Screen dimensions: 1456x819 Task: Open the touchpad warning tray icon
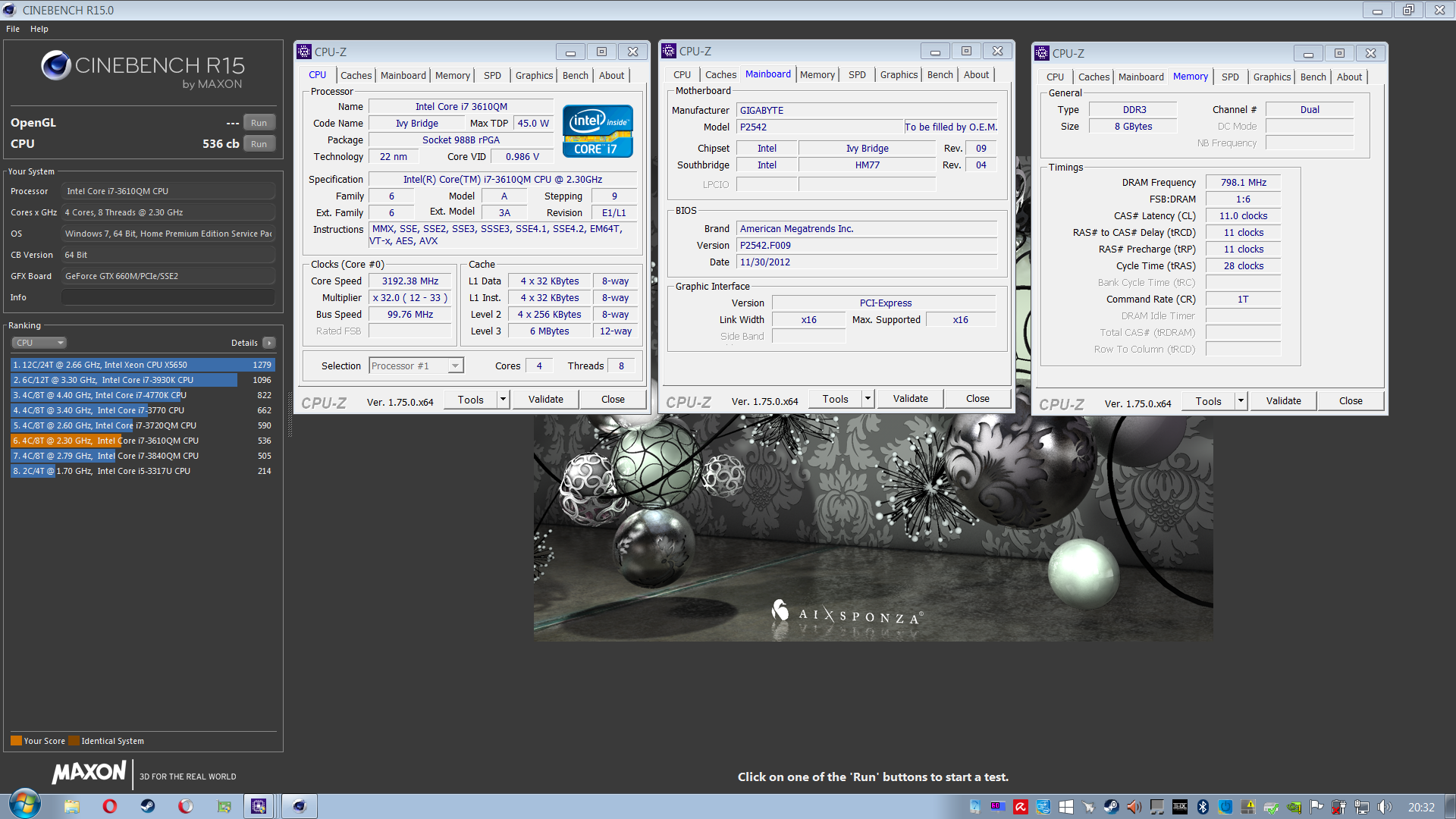1248,807
